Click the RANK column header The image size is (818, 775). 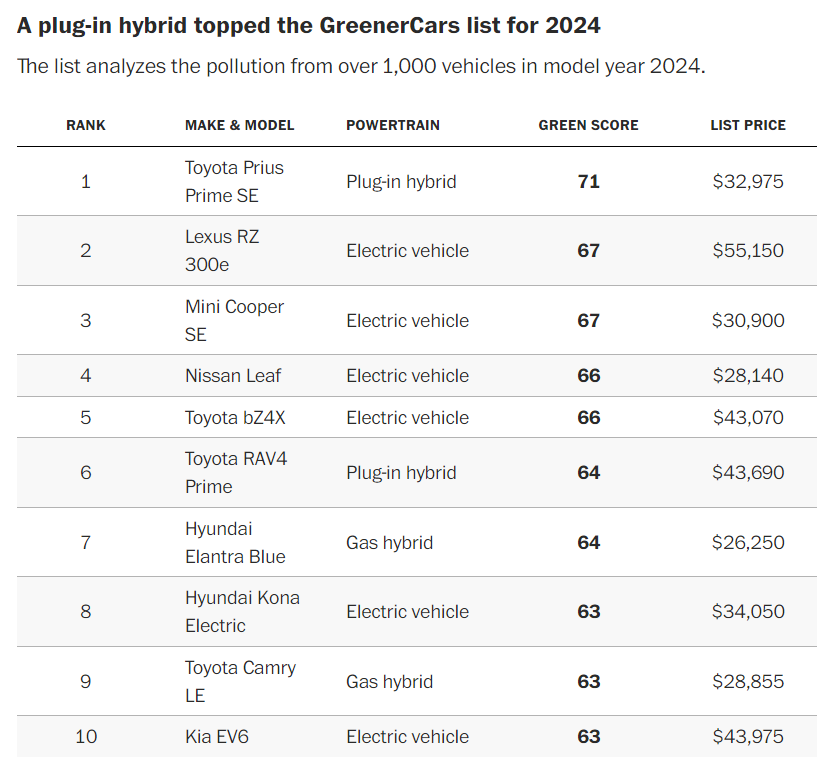tap(85, 125)
